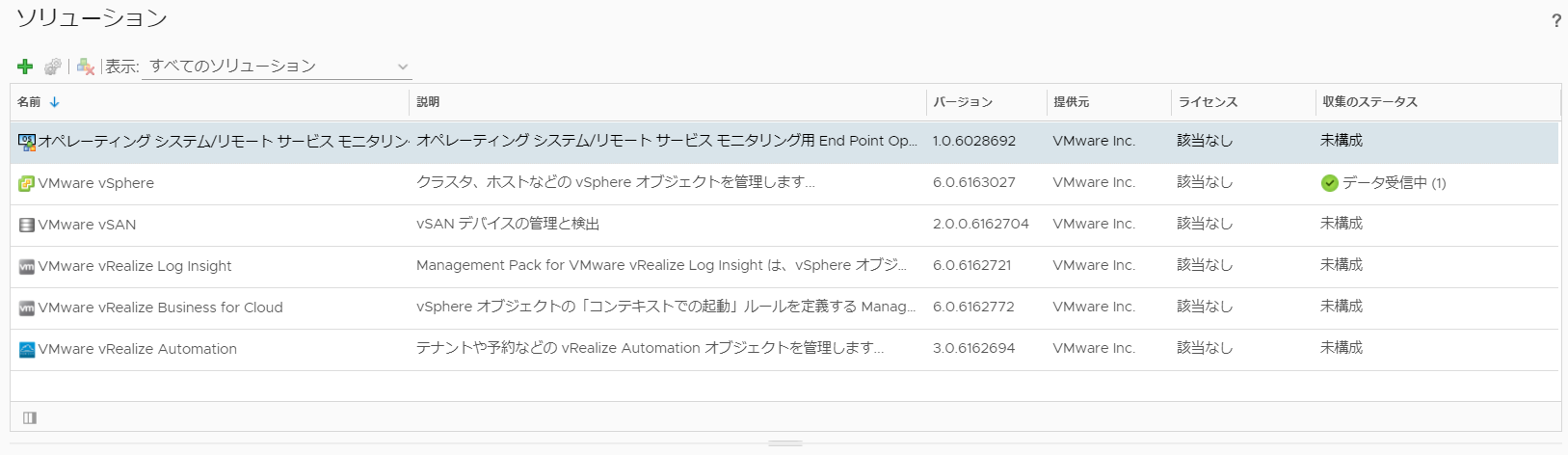Click the remove solution icon with red X
This screenshot has height=455, width=1568.
click(x=86, y=67)
